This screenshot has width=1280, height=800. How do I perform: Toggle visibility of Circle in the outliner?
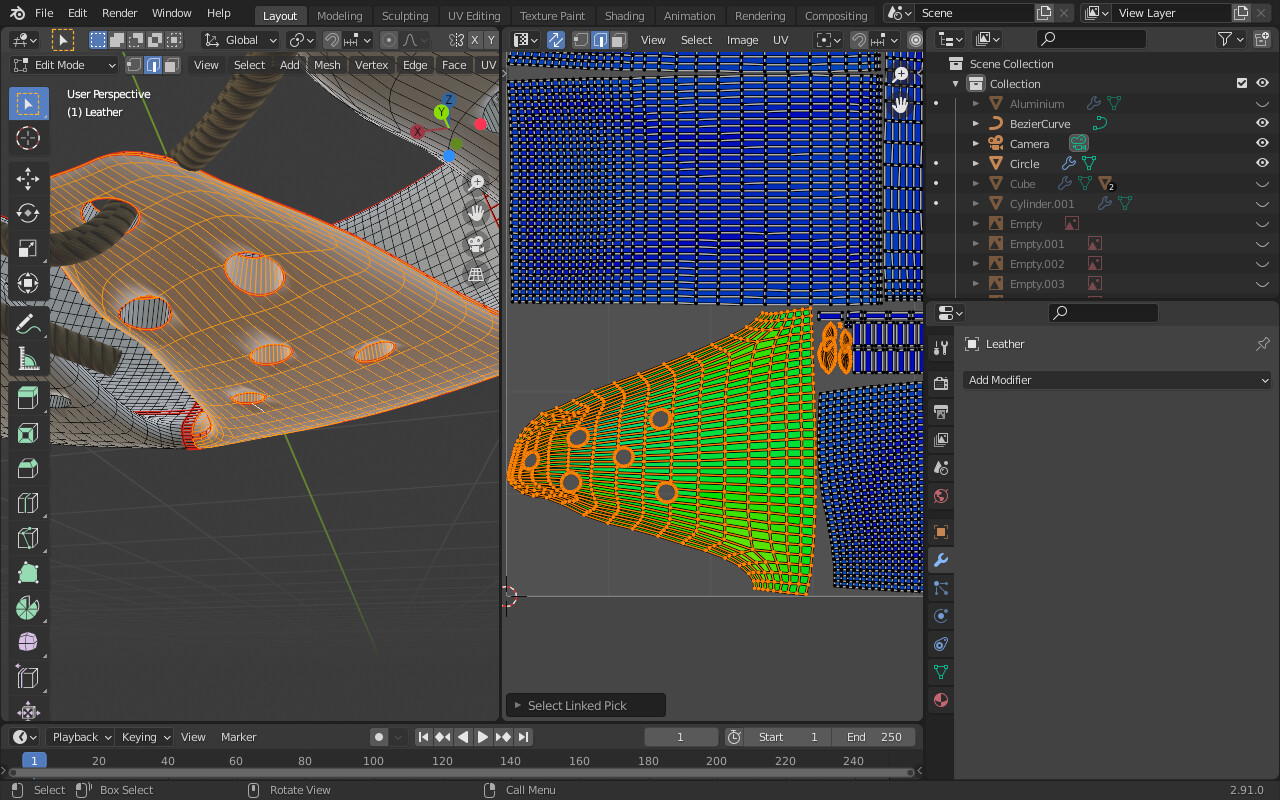pyautogui.click(x=1262, y=164)
